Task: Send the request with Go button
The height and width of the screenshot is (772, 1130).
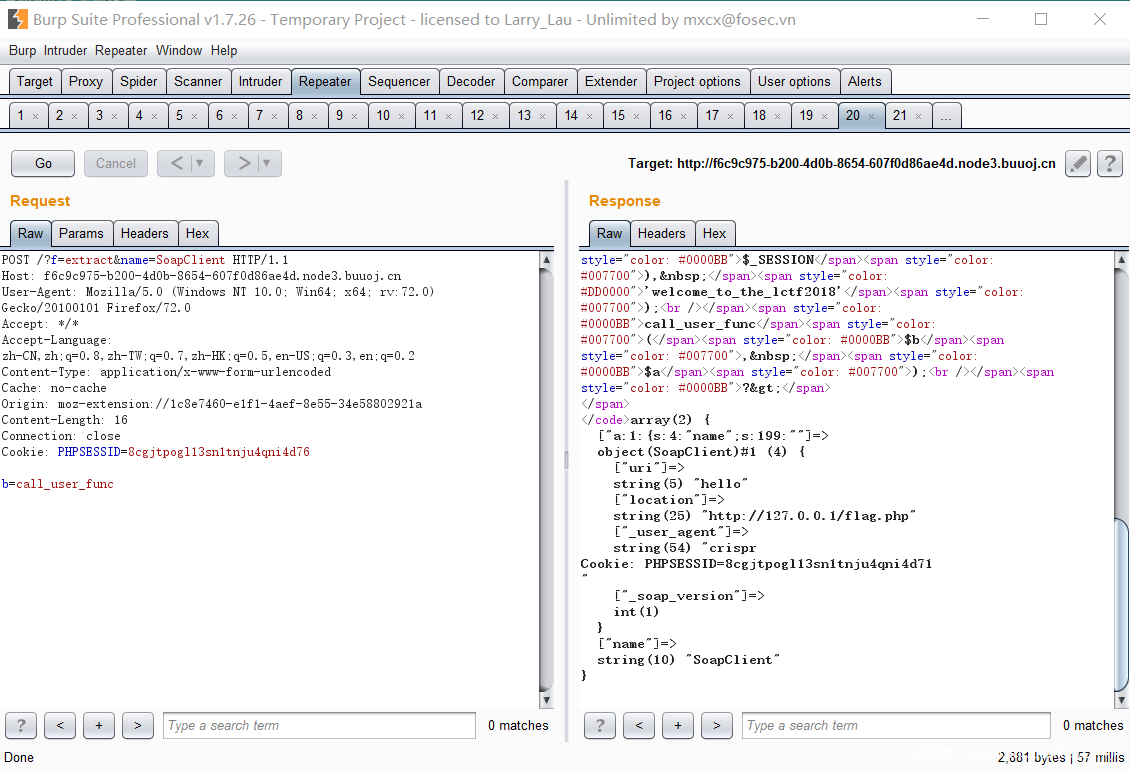Action: (43, 164)
